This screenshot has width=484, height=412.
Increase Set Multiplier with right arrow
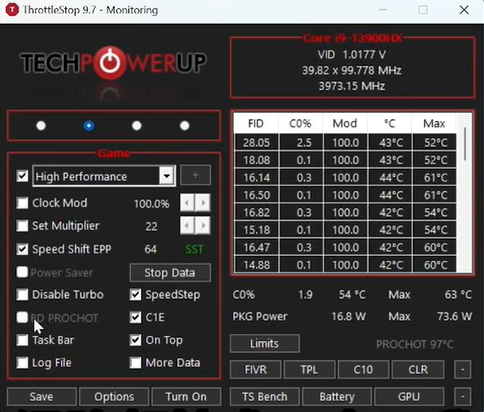(203, 226)
